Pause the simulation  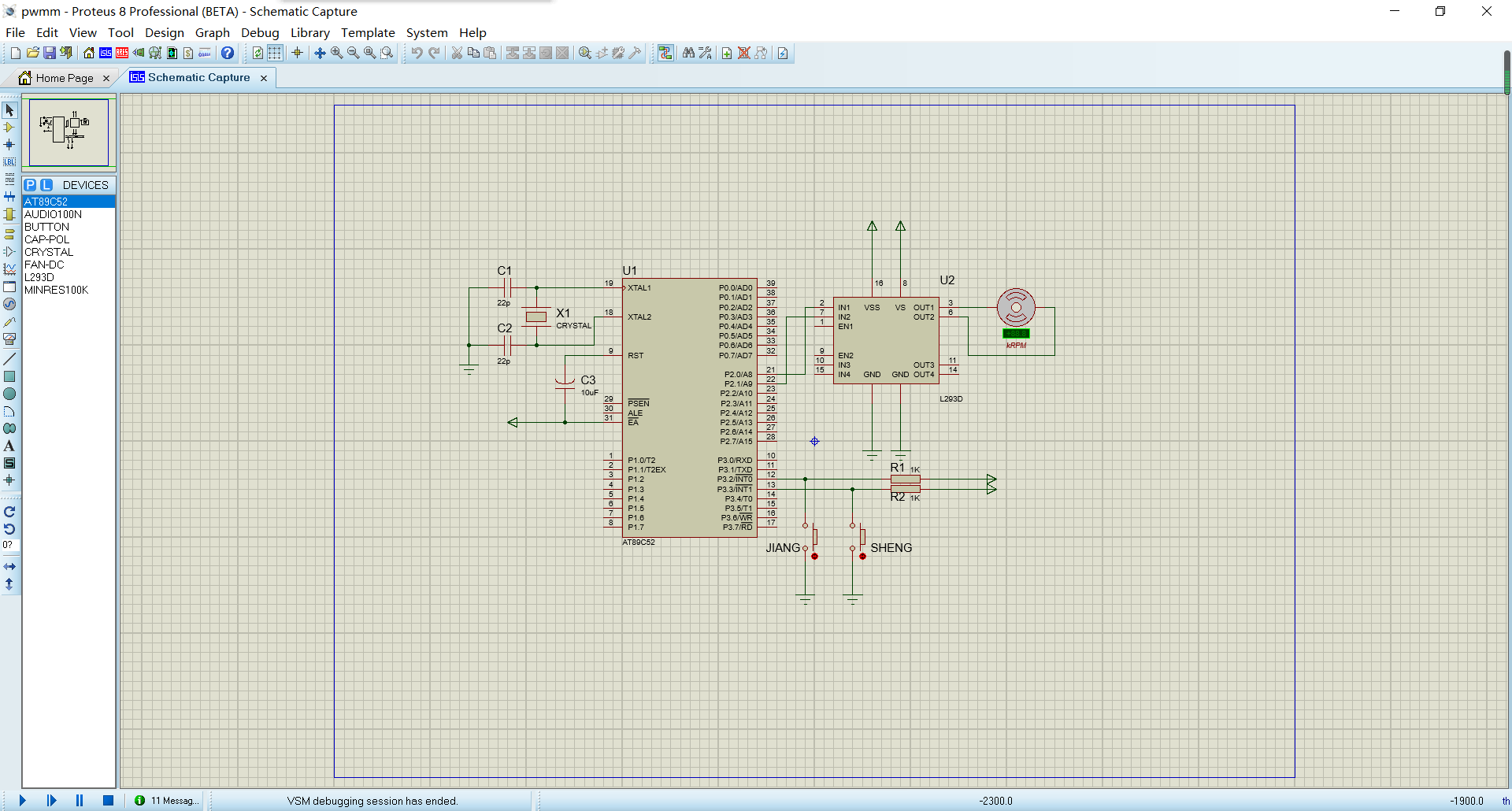click(80, 801)
